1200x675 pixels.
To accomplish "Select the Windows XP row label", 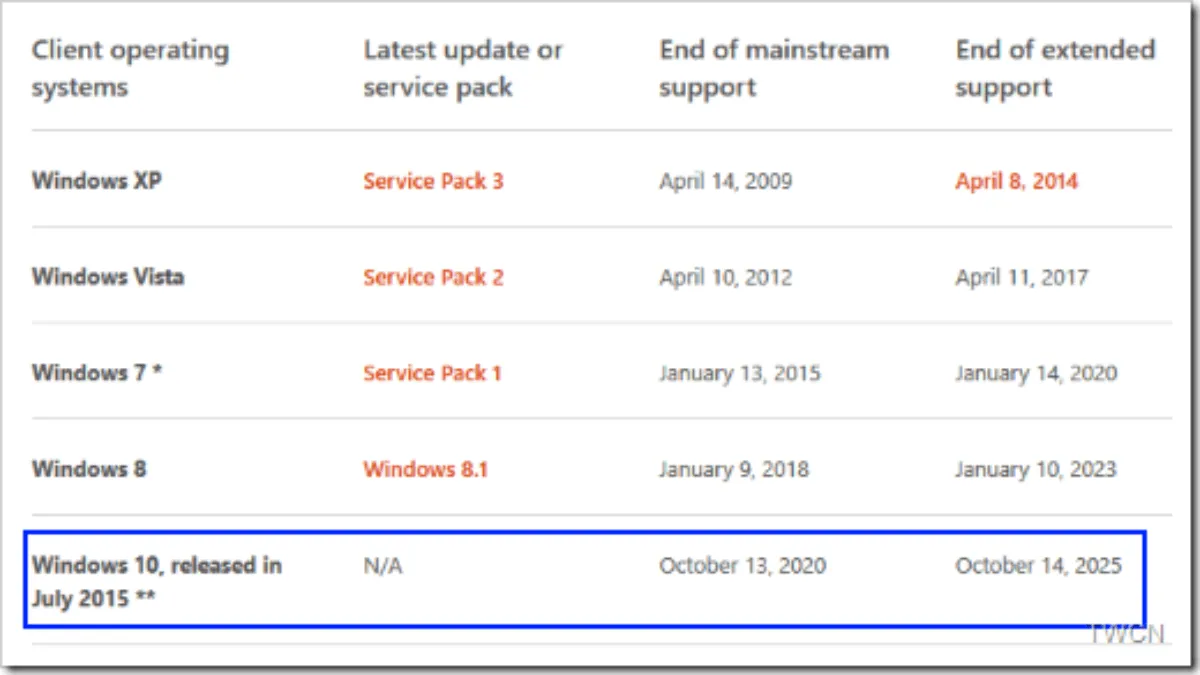I will (x=97, y=182).
